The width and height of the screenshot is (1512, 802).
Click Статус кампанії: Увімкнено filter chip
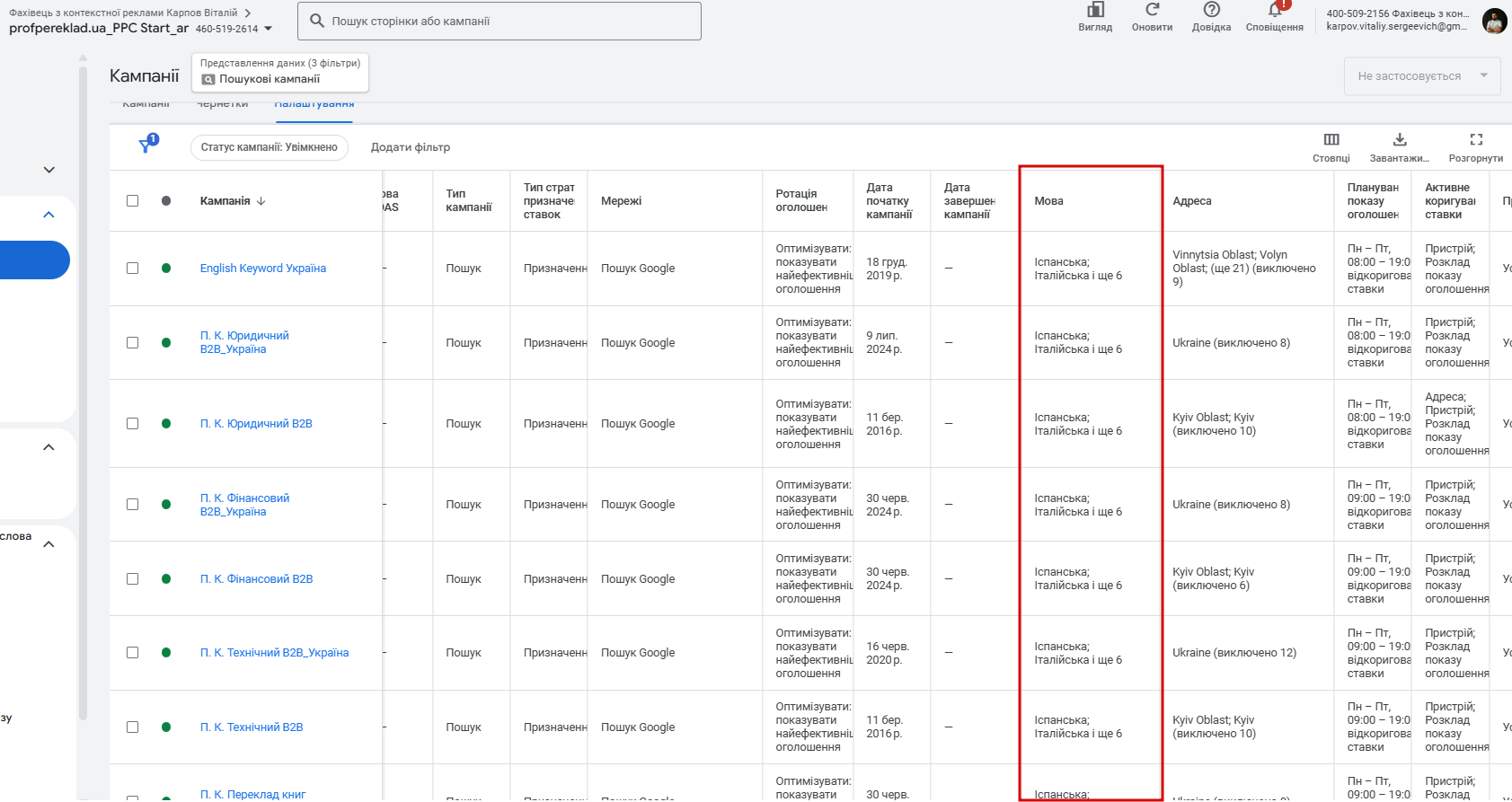[x=270, y=147]
